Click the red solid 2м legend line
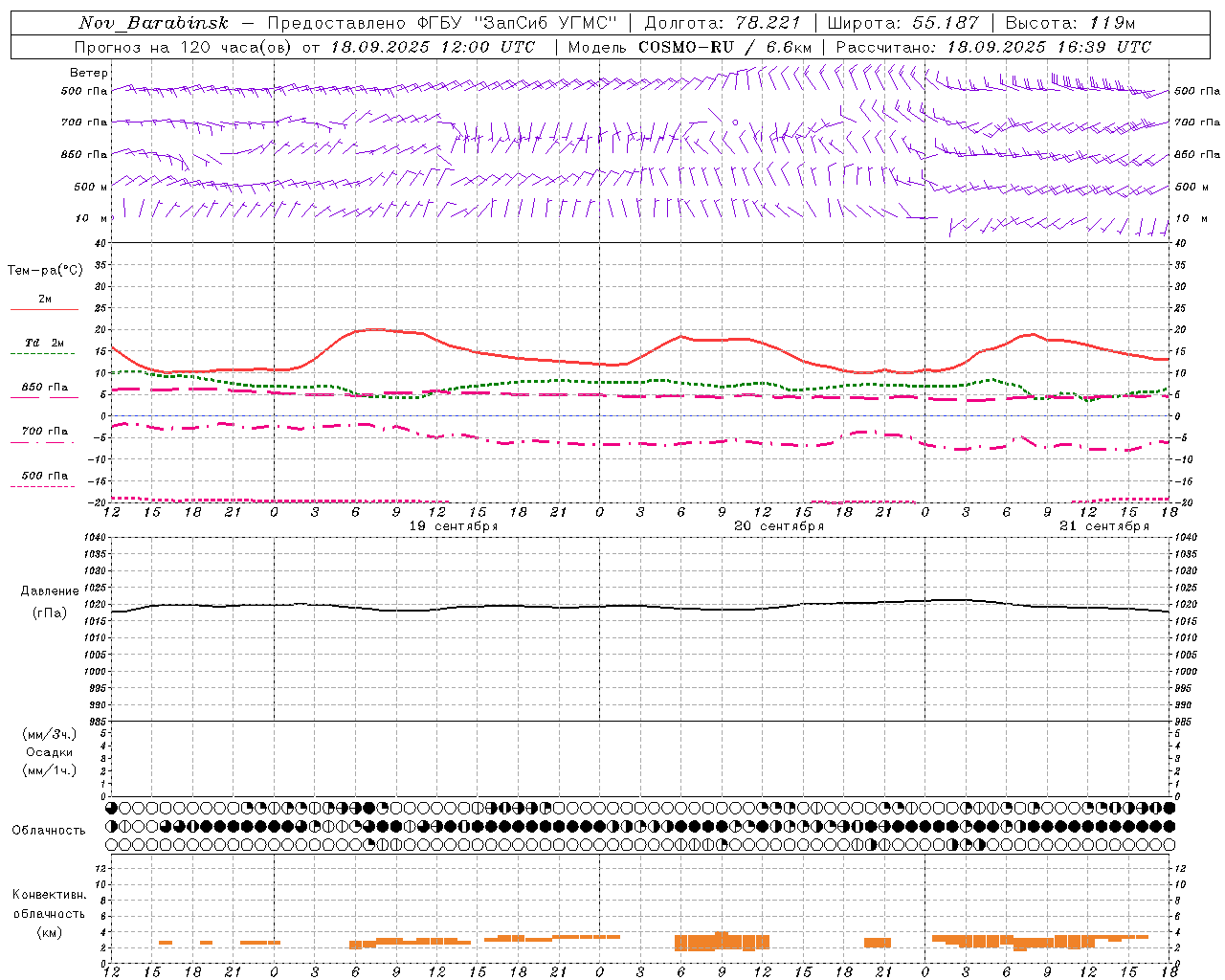1225x980 pixels. coord(44,310)
